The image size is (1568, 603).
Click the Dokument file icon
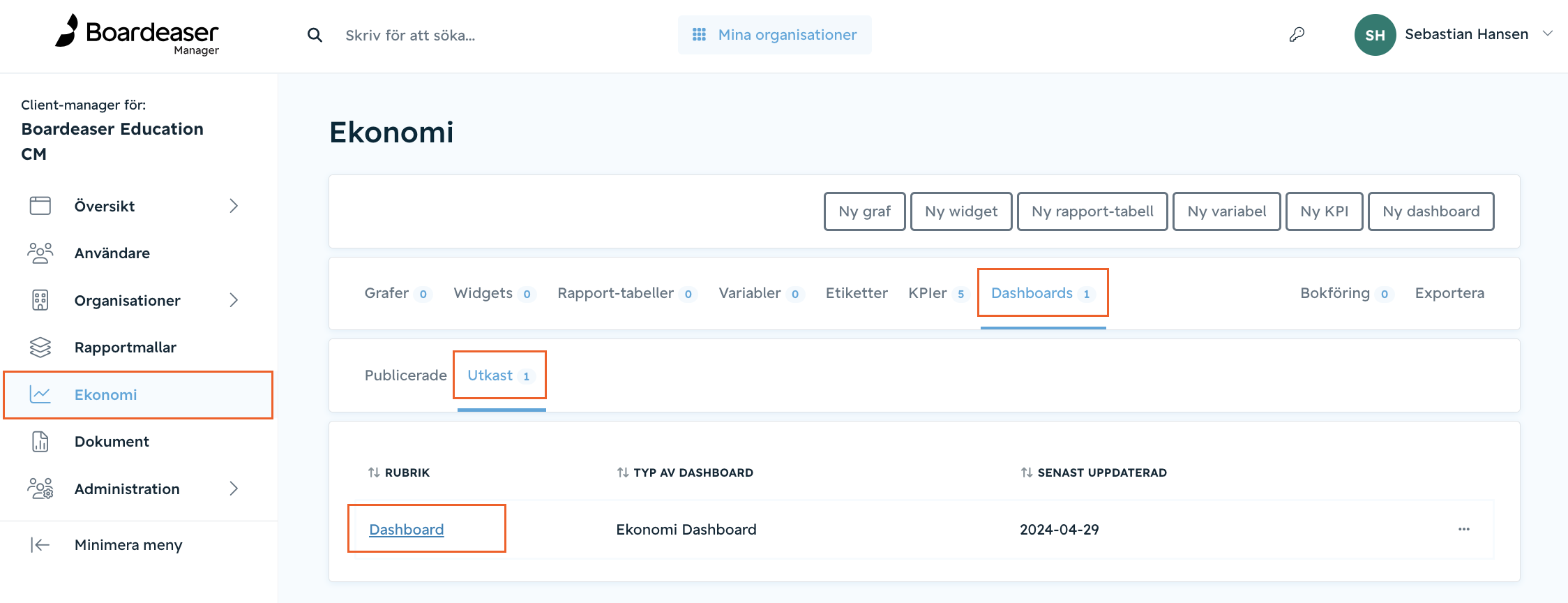click(40, 441)
